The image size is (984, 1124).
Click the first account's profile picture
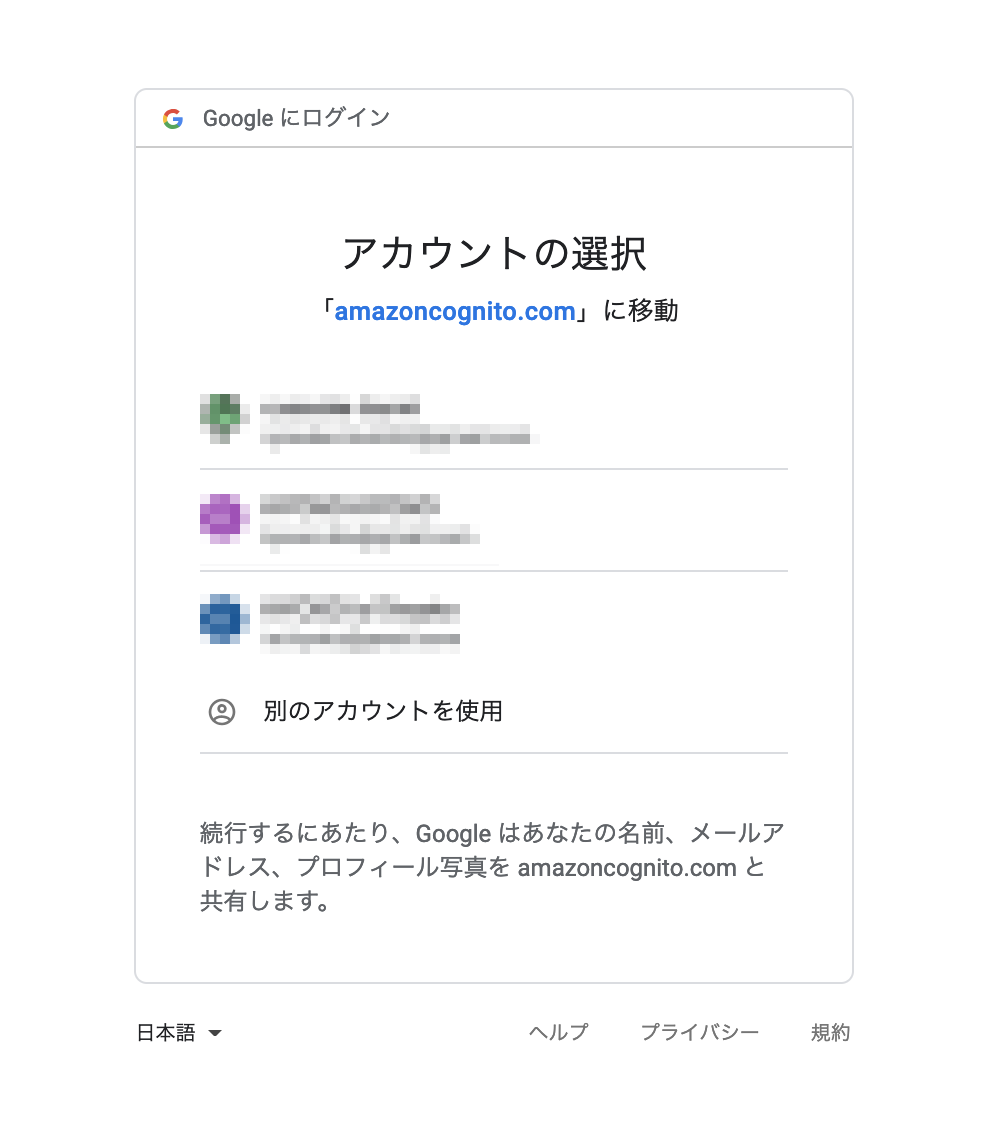(224, 417)
